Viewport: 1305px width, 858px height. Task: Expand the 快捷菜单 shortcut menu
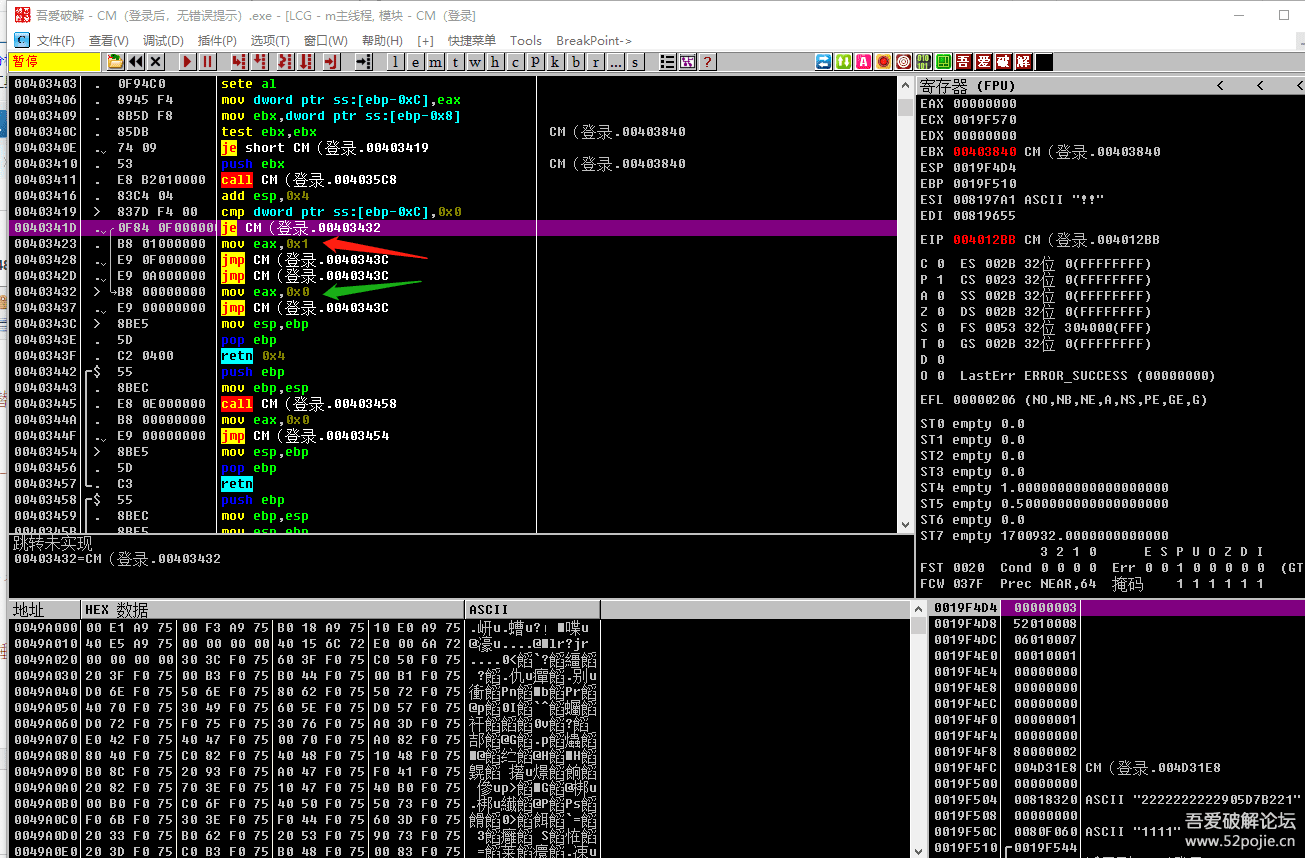(472, 41)
